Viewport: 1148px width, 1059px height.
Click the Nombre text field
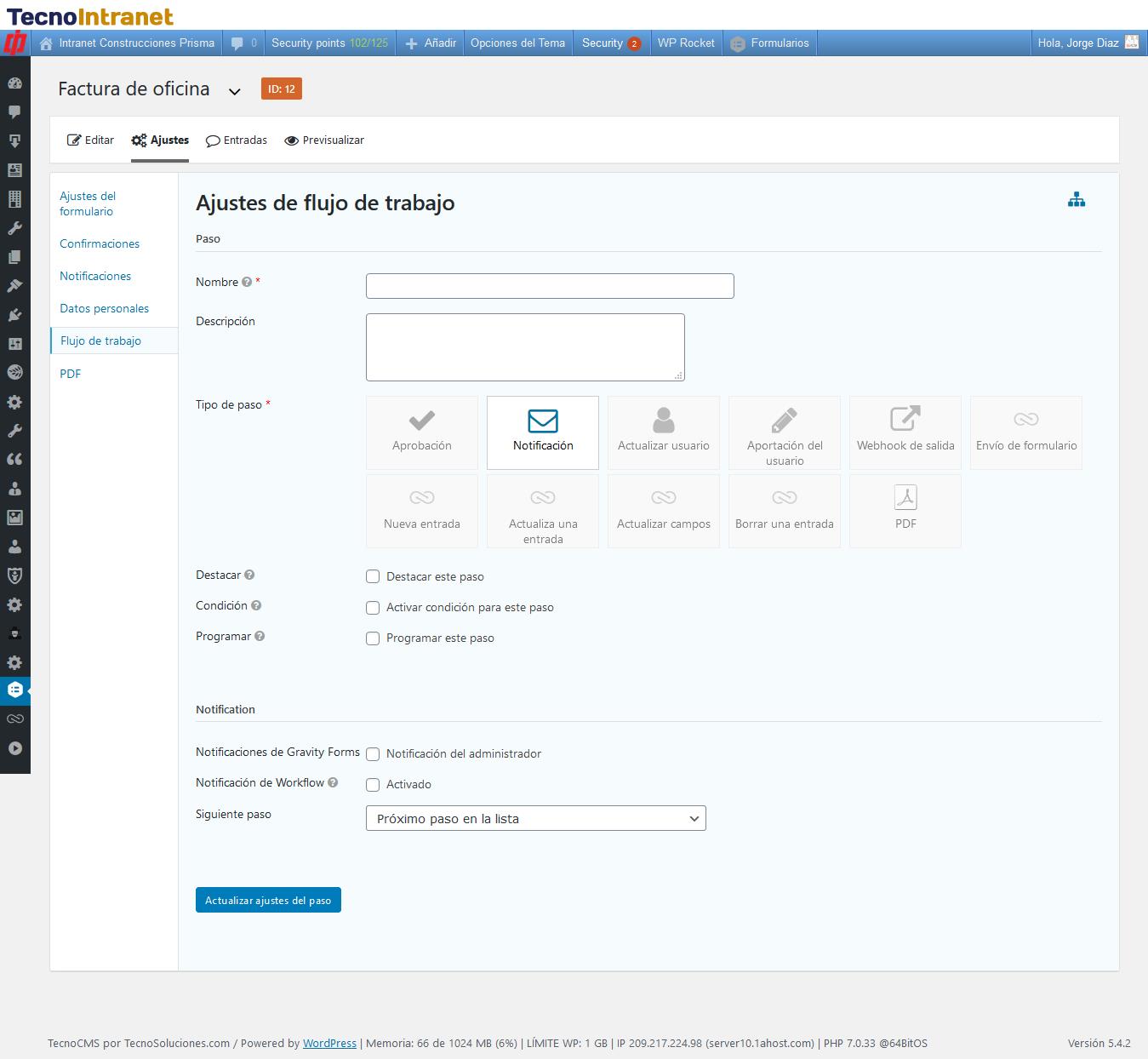[550, 286]
